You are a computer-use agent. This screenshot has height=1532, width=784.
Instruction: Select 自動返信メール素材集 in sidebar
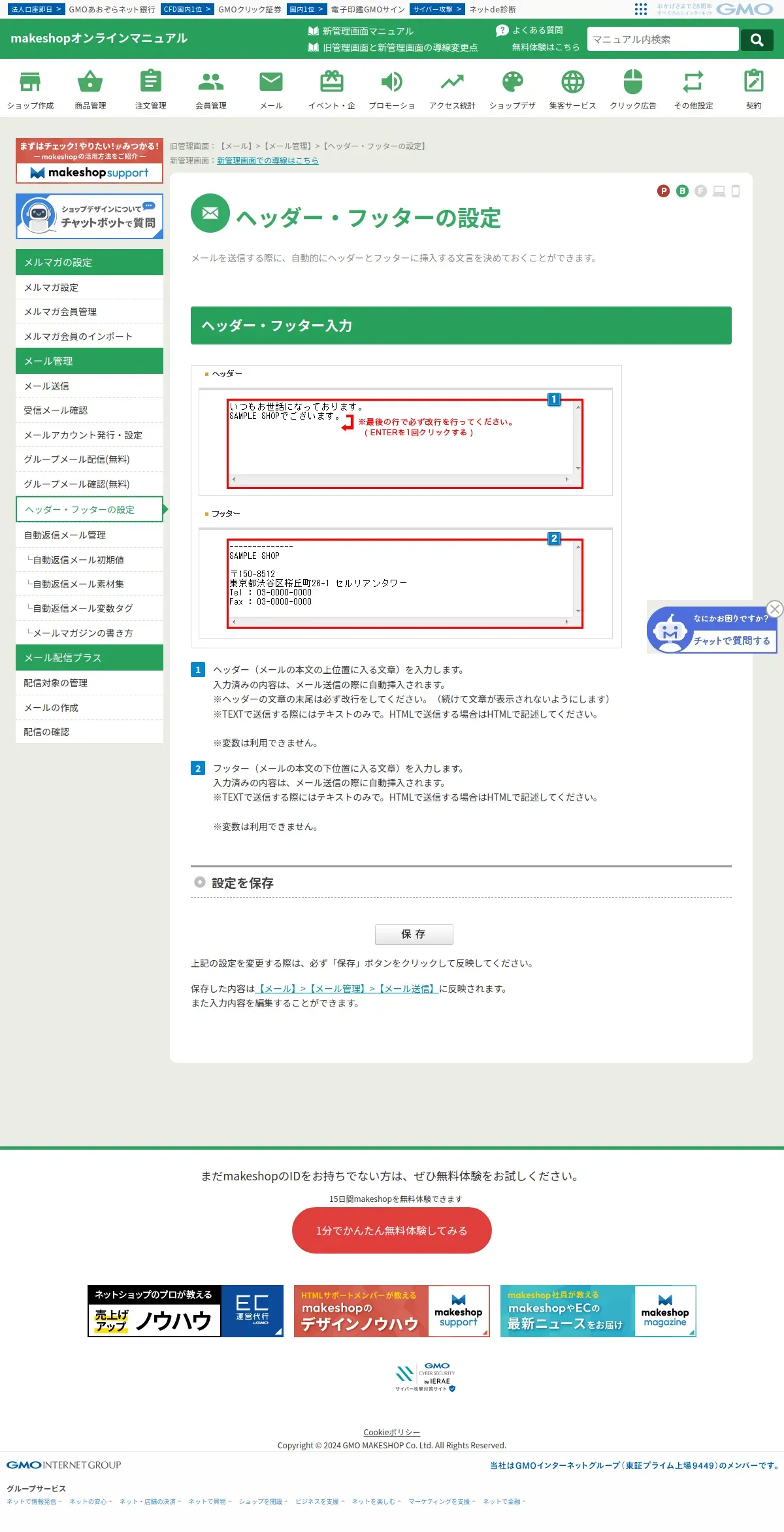pos(90,584)
